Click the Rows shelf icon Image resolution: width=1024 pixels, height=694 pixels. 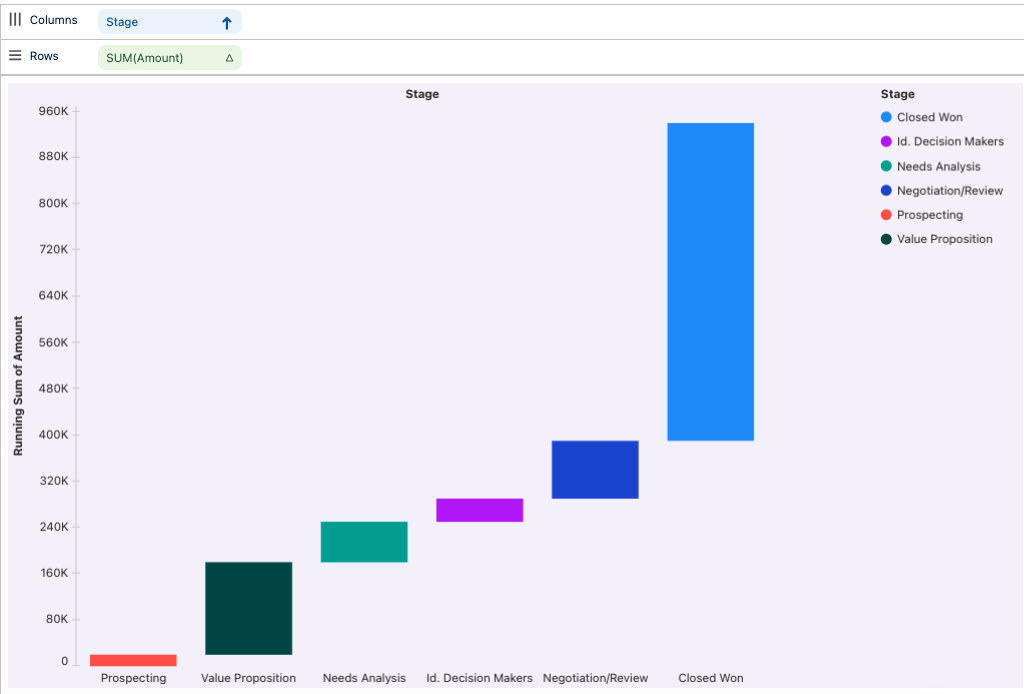pos(15,55)
